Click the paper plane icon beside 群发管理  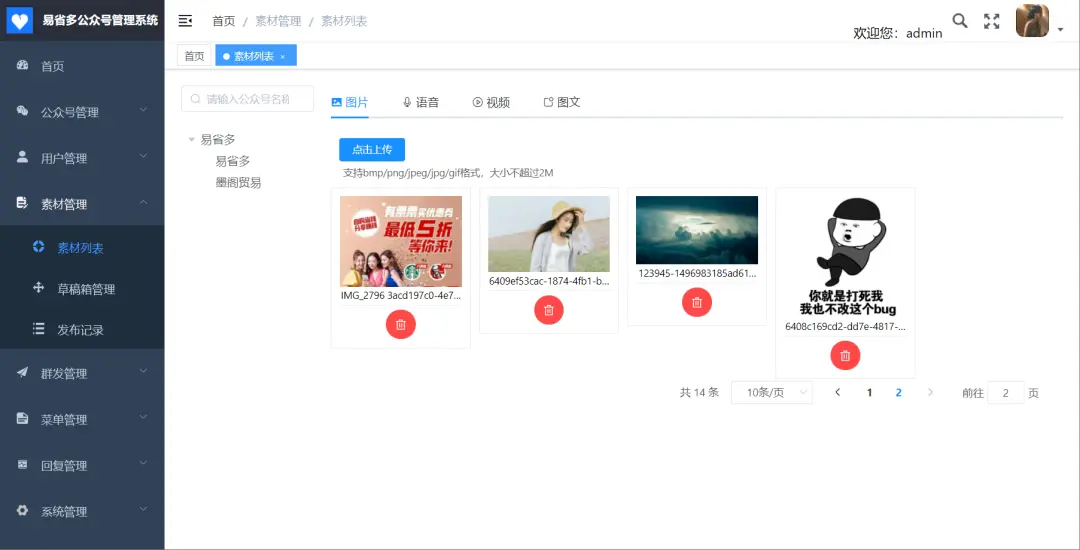coord(22,372)
